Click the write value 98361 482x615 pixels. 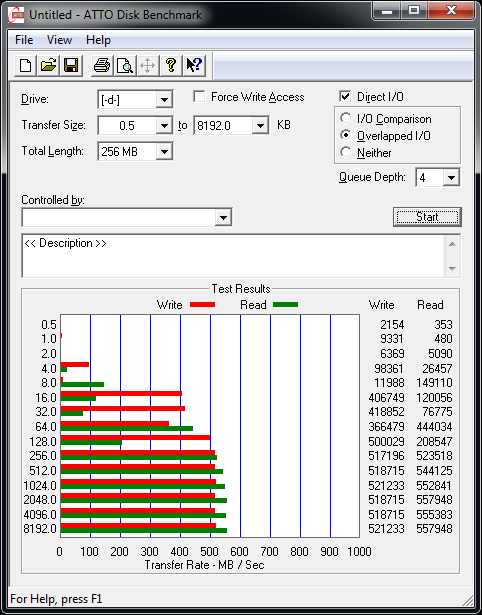[x=388, y=368]
